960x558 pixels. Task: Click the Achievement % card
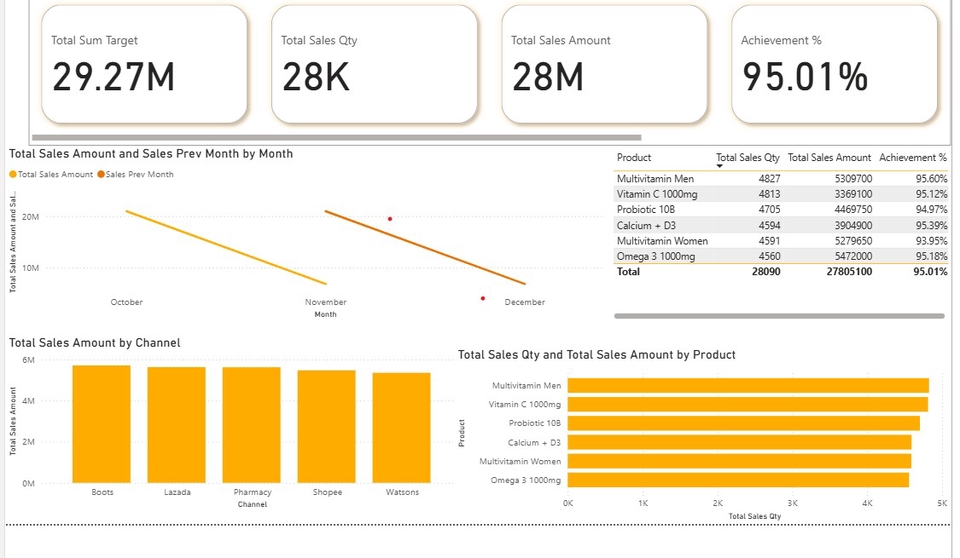834,63
